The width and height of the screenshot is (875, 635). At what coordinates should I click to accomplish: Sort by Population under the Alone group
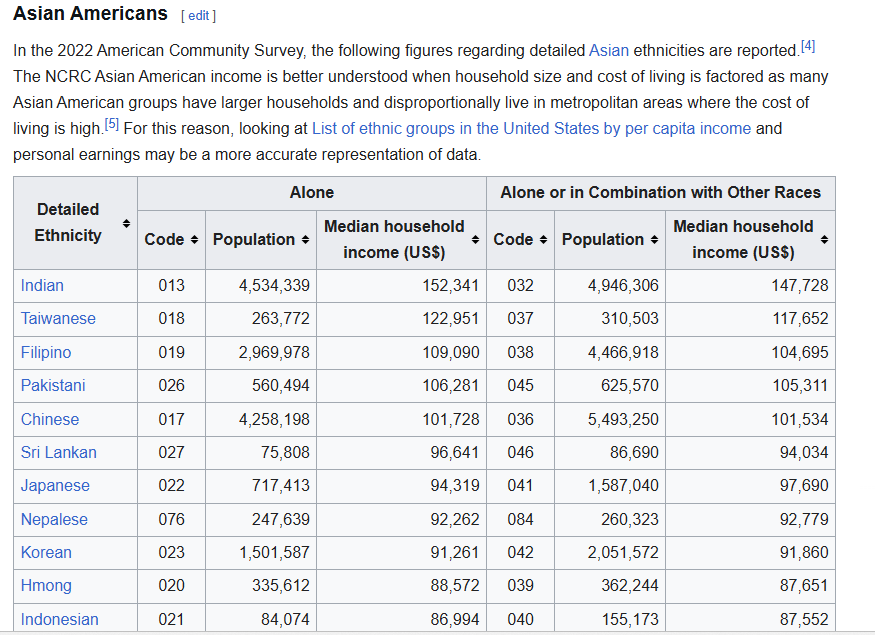point(304,240)
